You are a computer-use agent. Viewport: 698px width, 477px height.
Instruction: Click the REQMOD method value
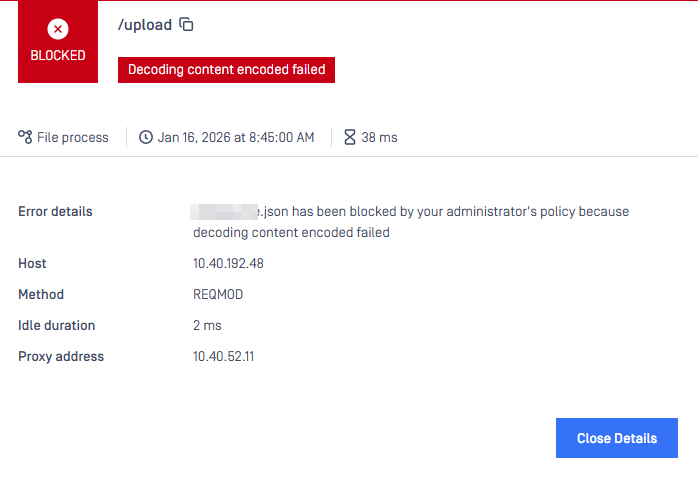pyautogui.click(x=218, y=295)
